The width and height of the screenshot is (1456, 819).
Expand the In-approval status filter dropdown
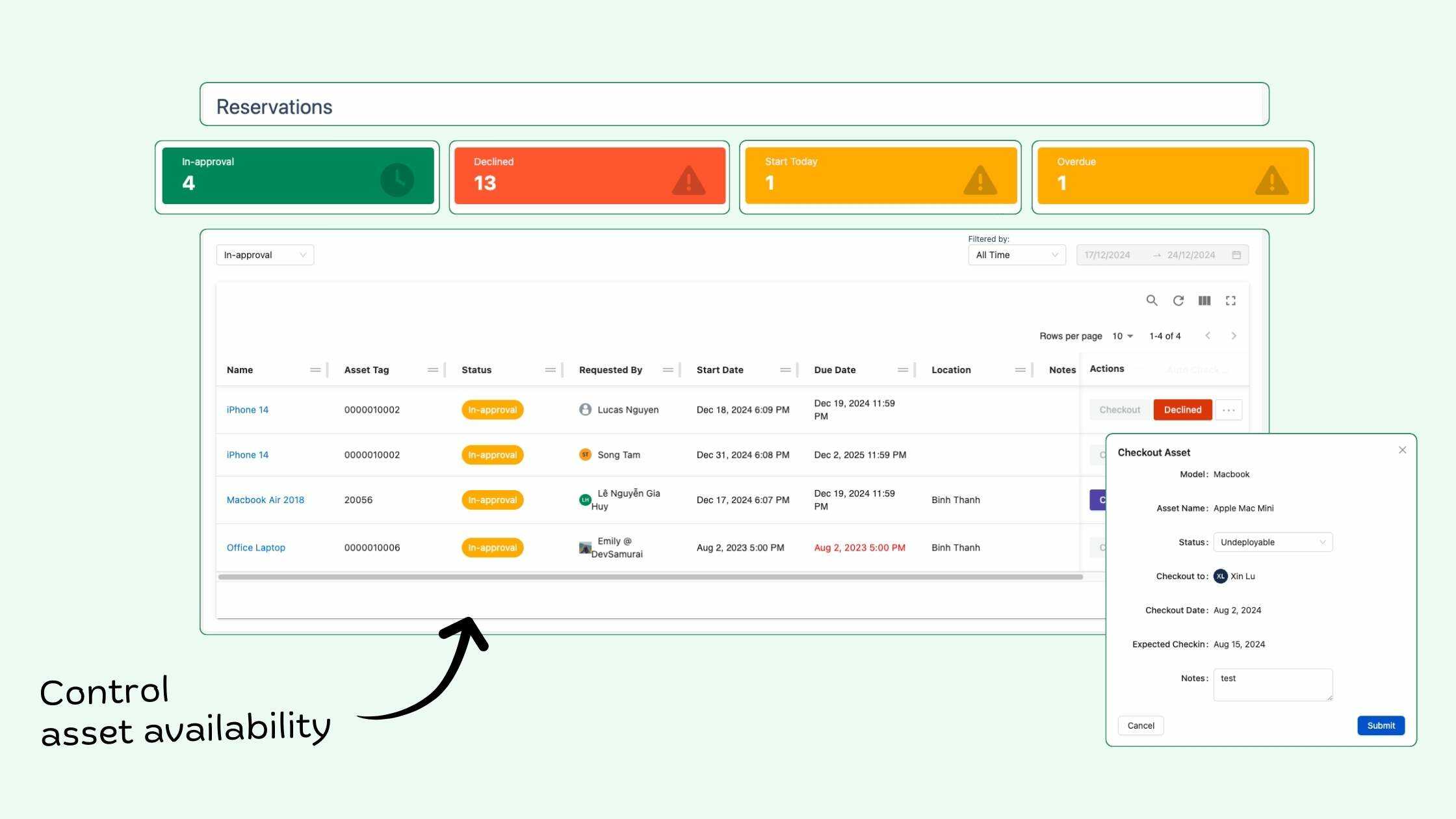point(265,255)
